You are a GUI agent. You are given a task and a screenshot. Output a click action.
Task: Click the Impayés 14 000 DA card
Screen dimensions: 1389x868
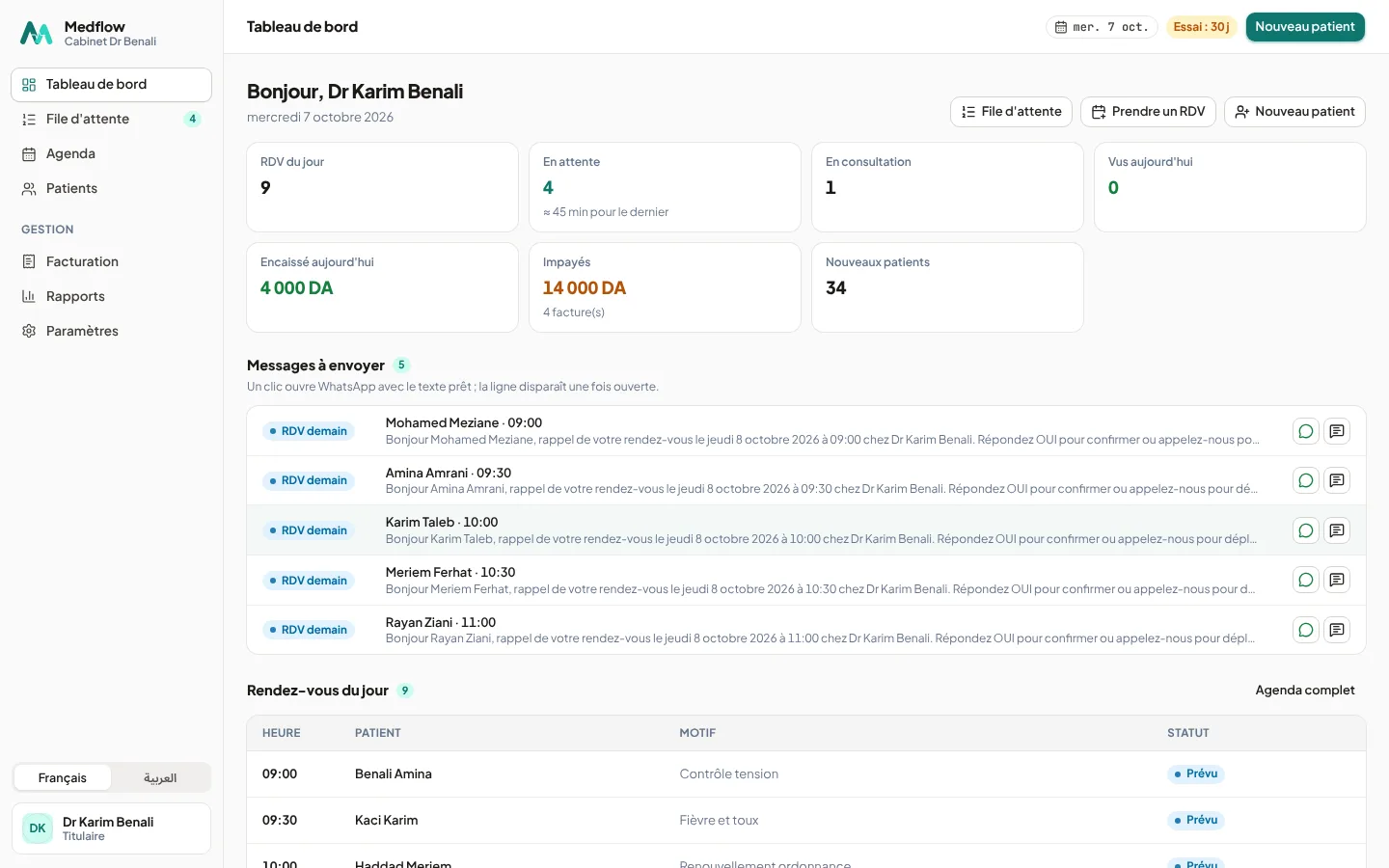[665, 287]
